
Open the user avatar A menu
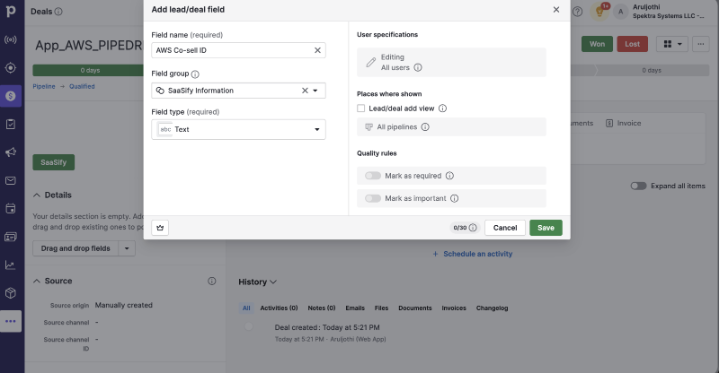coord(621,11)
